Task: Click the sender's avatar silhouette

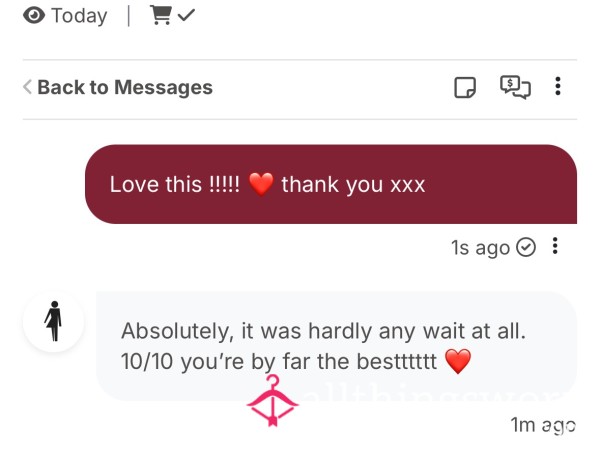Action: click(54, 321)
